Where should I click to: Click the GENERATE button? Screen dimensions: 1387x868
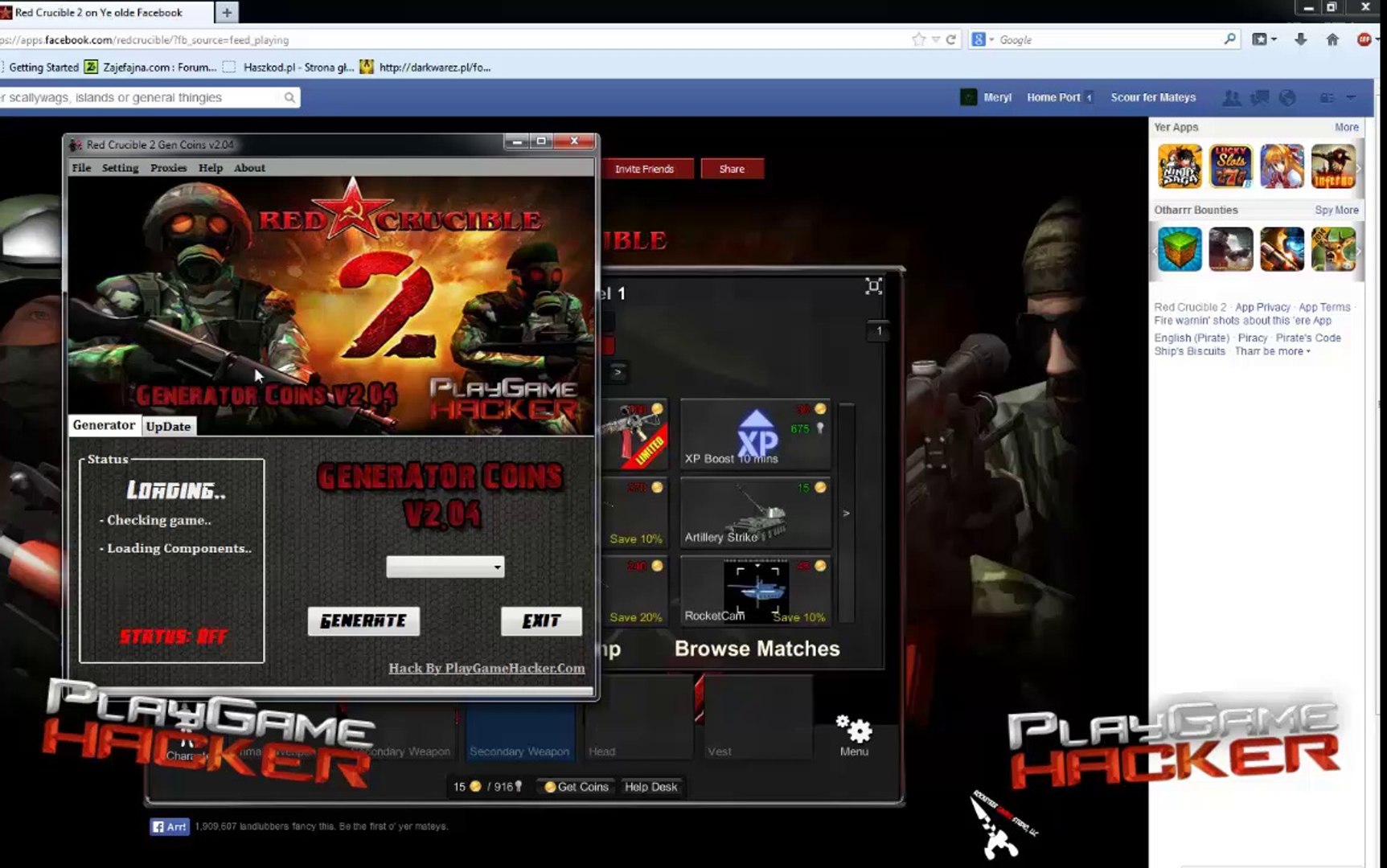(363, 620)
